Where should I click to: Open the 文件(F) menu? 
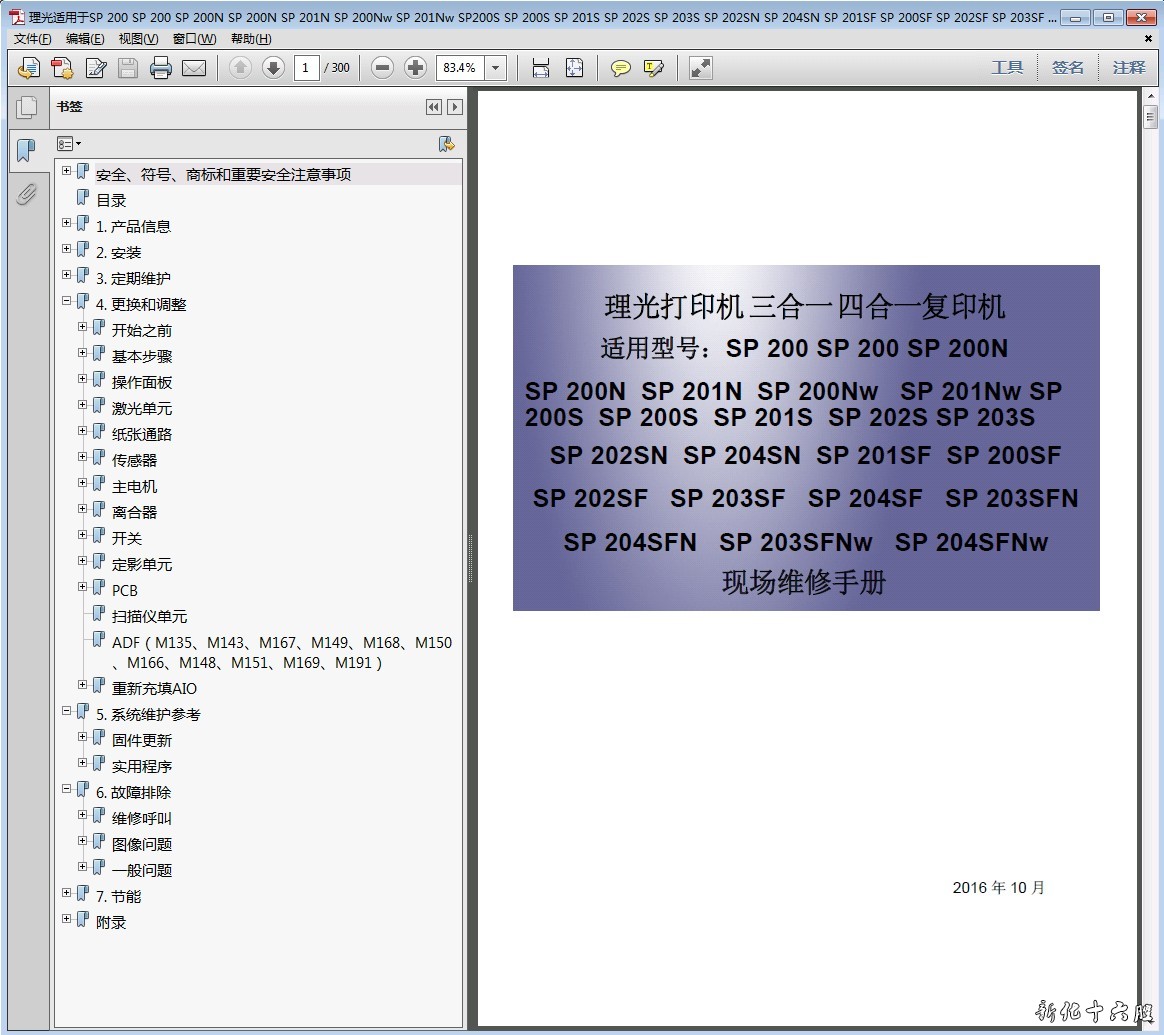[32, 39]
